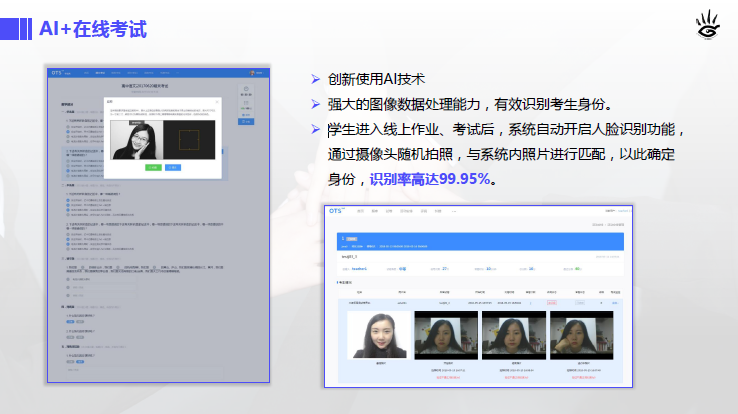Click the slide title AI+在线考试
Screen dimensions: 738x414
coord(93,29)
